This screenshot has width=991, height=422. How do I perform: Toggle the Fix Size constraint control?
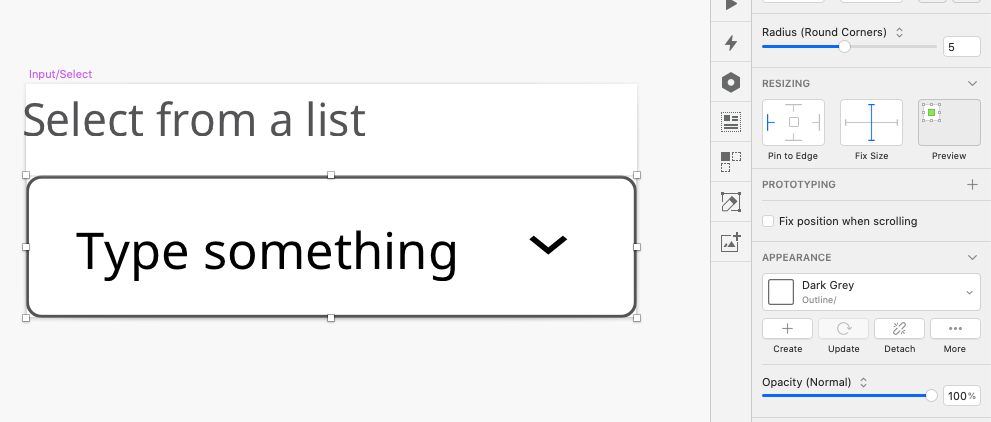(x=871, y=123)
